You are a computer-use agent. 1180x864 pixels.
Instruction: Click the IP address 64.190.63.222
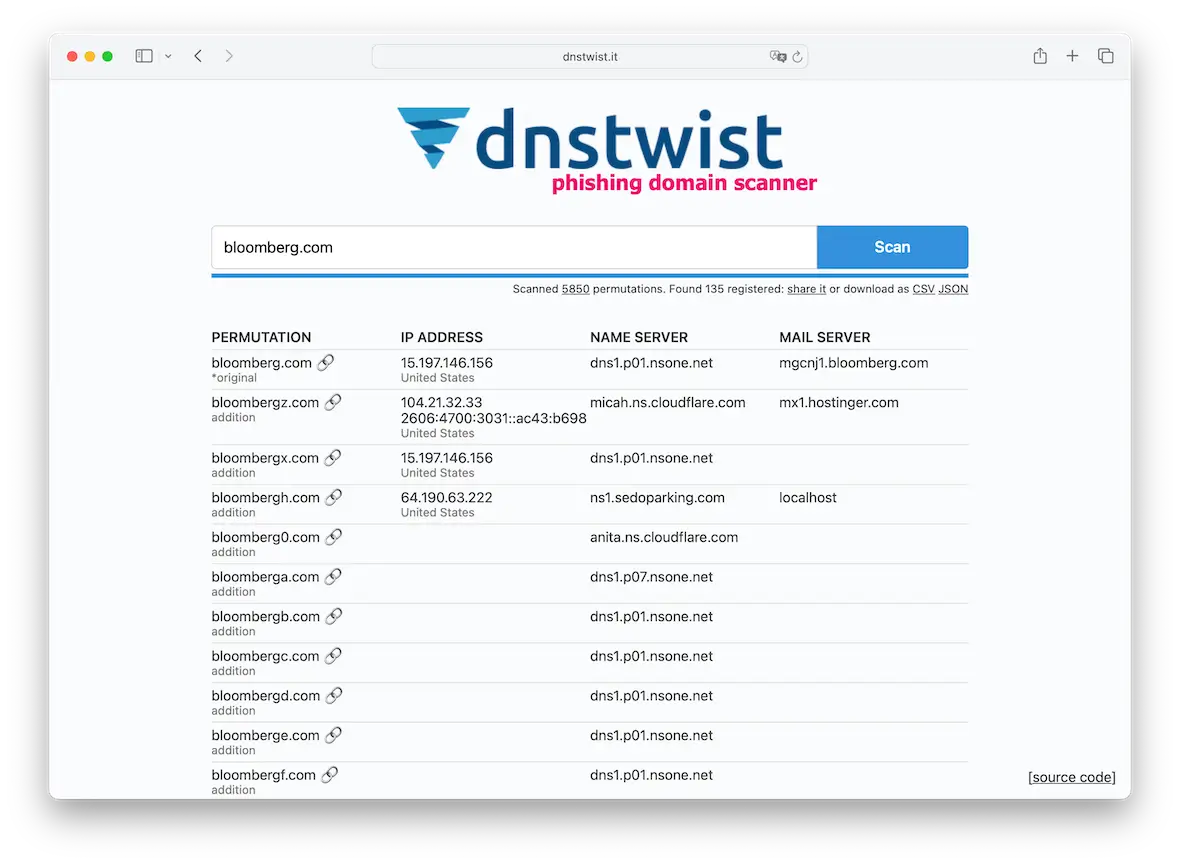tap(446, 497)
